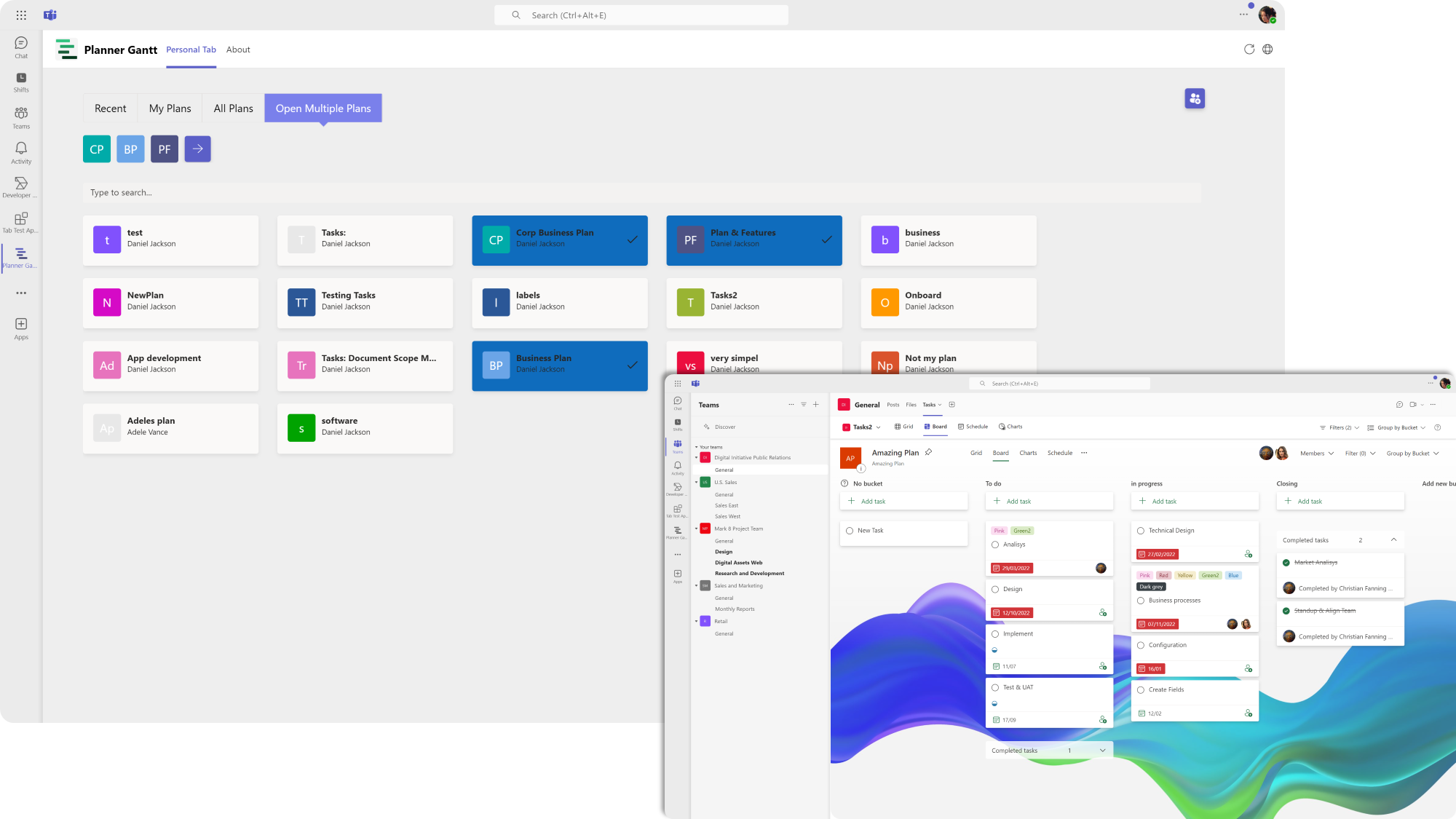Open Filters (2) dropdown
This screenshot has height=819, width=1456.
click(x=1340, y=427)
